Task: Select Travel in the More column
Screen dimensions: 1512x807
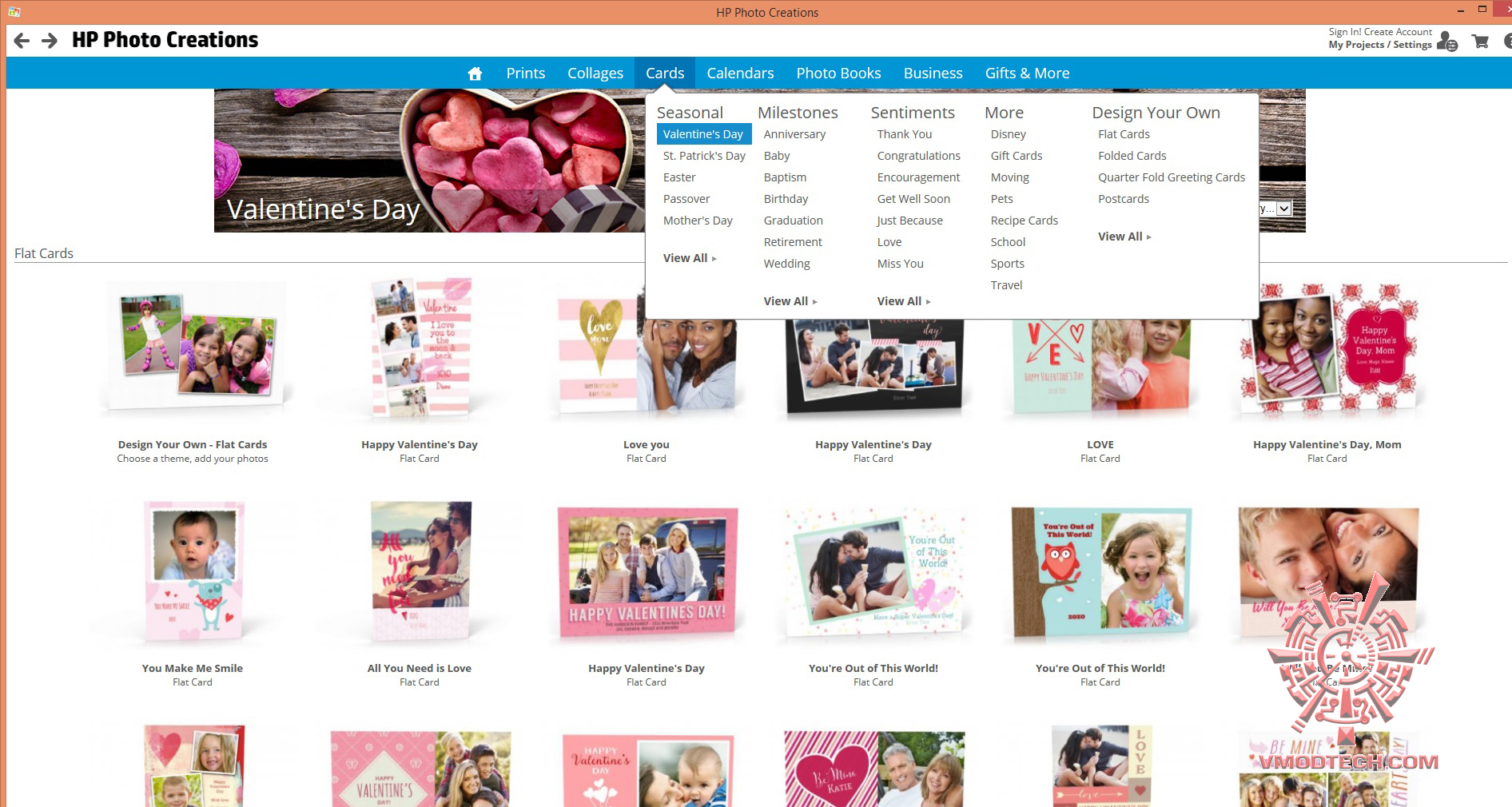Action: 1007,285
